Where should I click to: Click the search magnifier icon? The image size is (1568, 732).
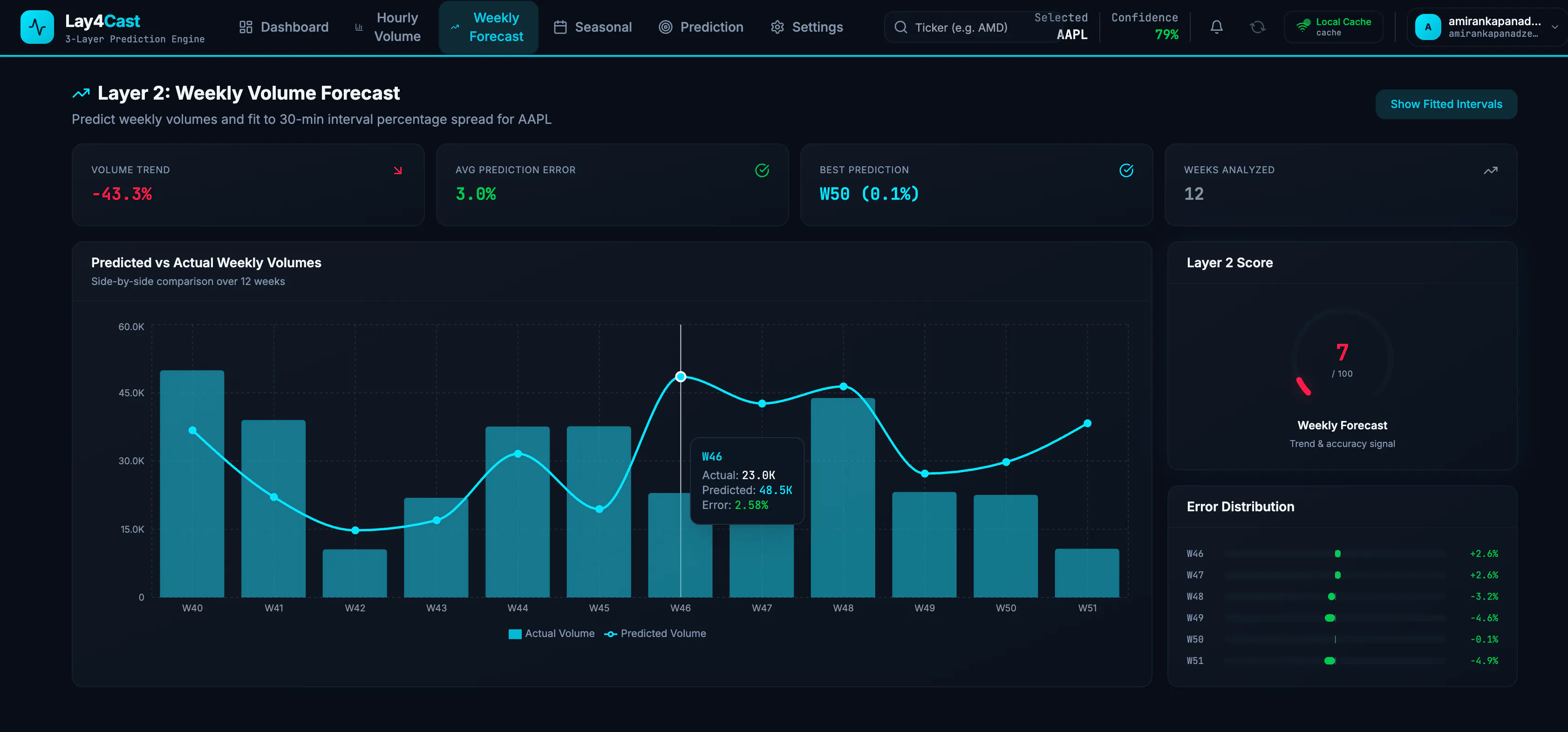[x=900, y=27]
